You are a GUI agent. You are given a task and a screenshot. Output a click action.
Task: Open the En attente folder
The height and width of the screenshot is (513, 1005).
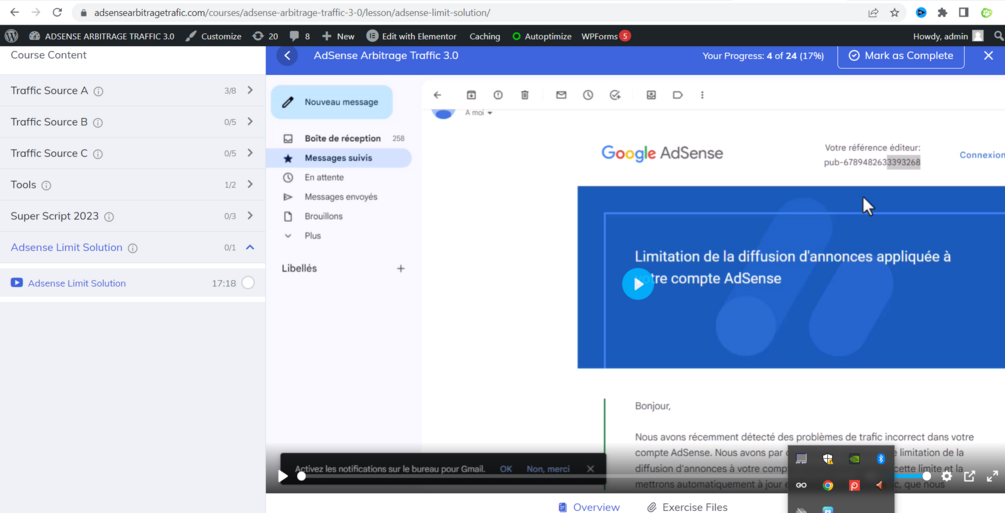click(324, 178)
